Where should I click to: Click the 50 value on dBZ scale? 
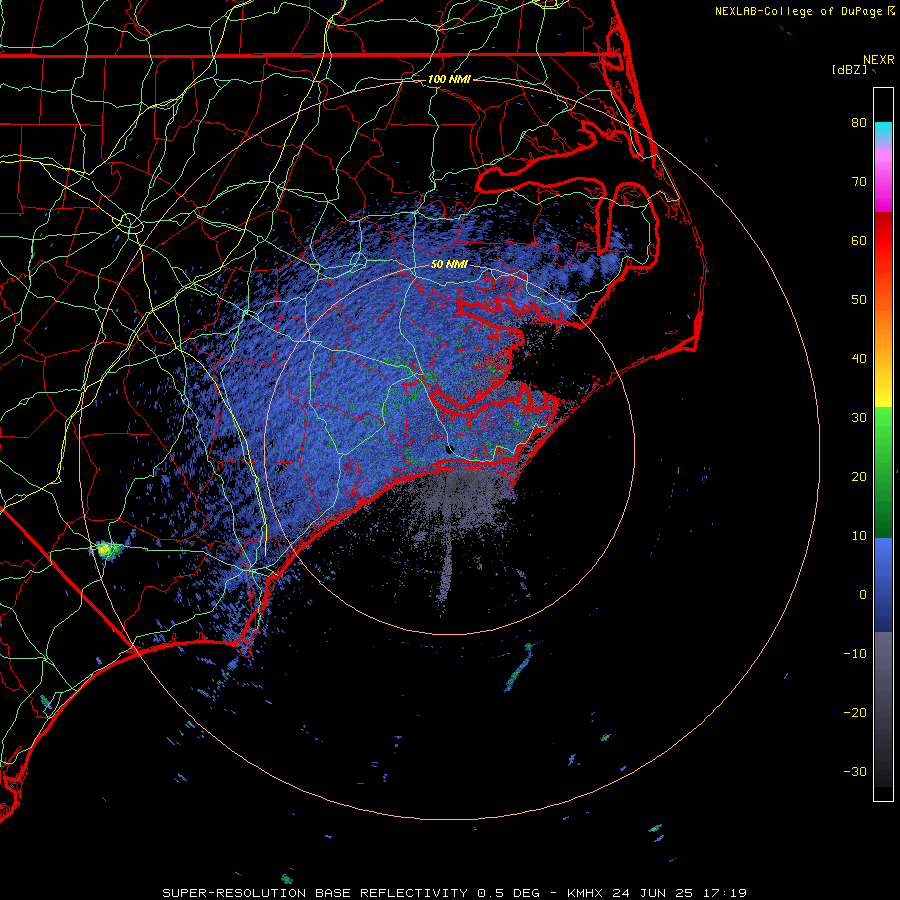859,300
